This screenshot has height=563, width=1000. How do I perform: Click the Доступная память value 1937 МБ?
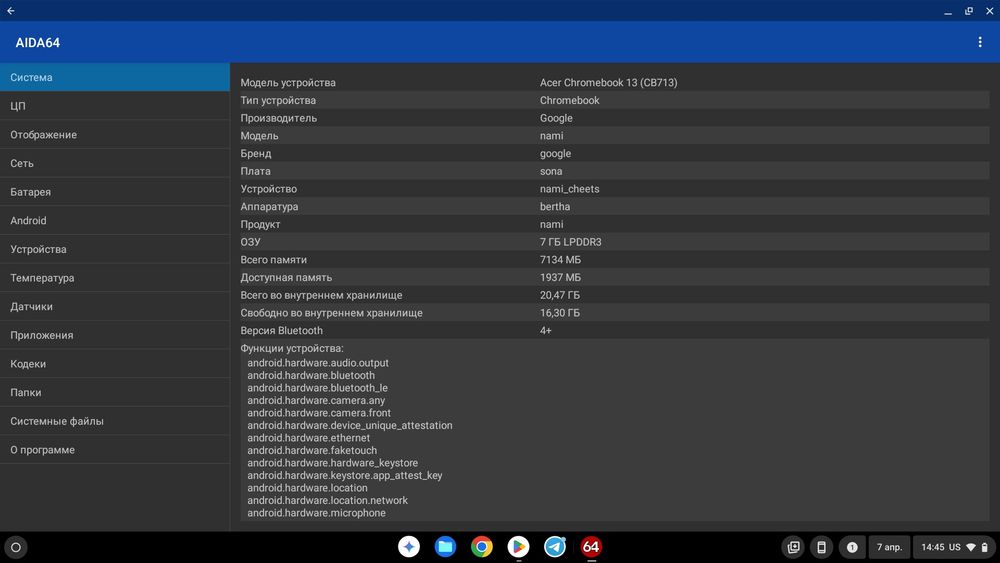click(560, 277)
